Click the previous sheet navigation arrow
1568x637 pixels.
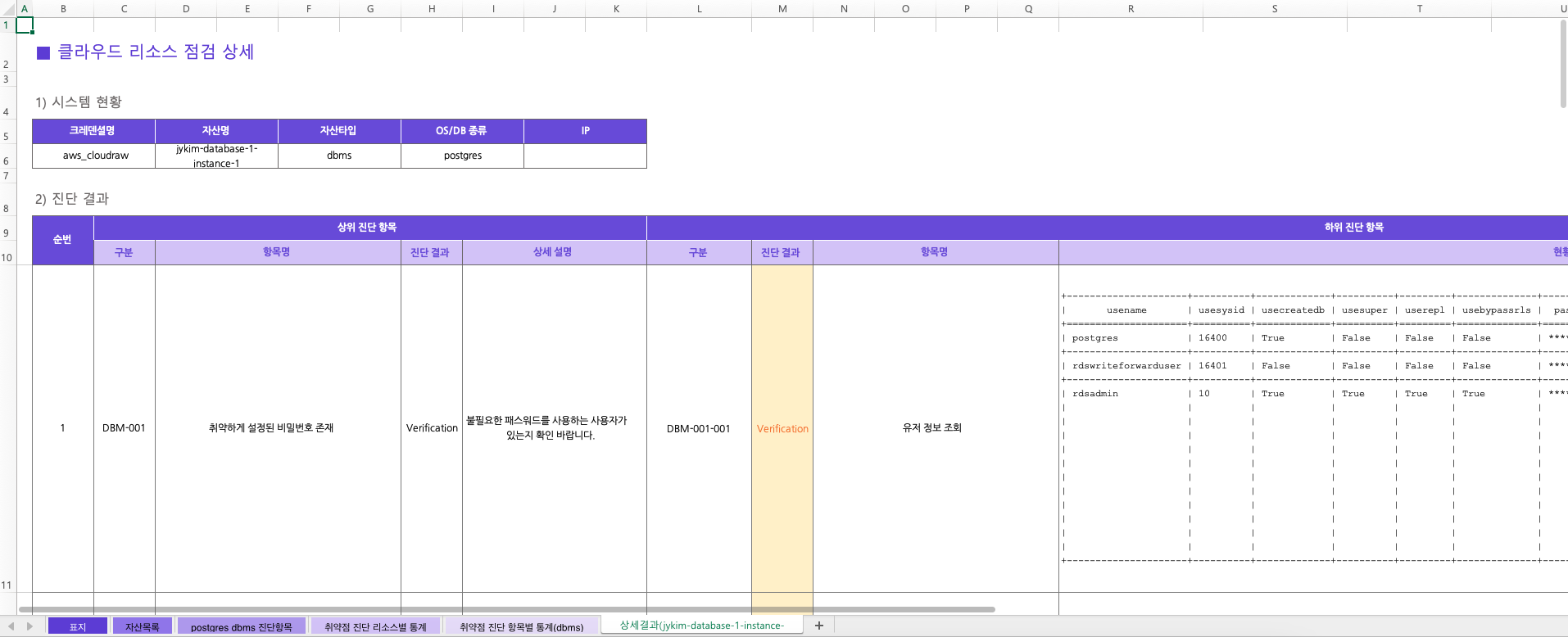click(11, 626)
